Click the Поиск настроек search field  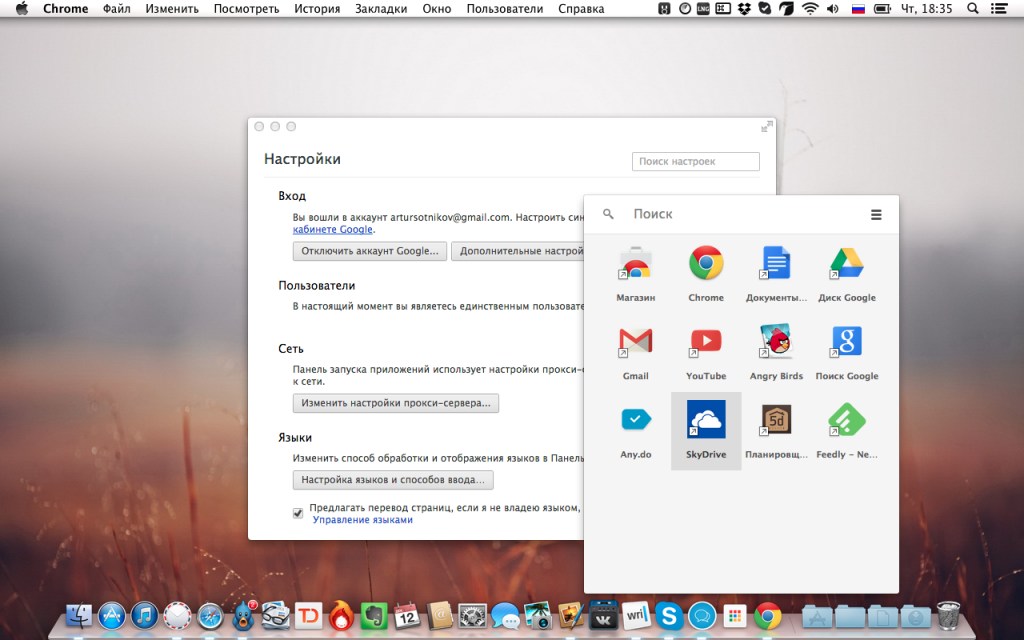(x=695, y=161)
